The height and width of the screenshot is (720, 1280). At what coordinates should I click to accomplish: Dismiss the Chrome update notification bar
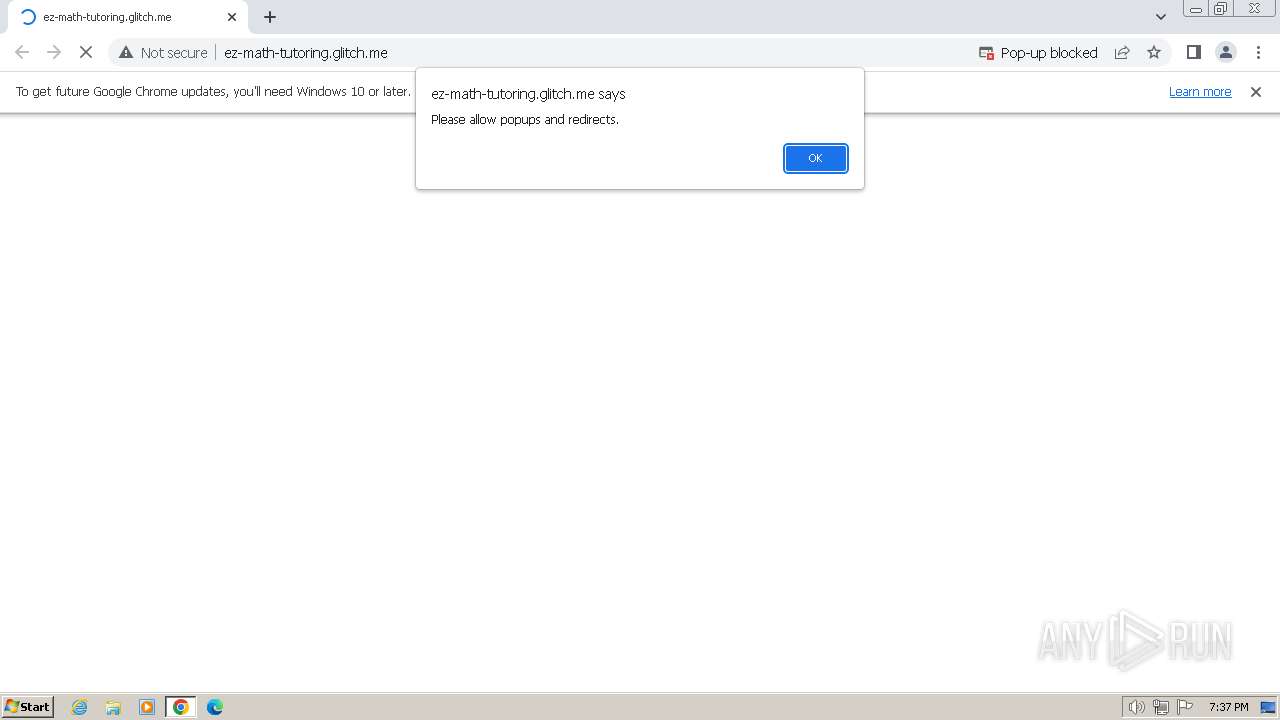pos(1256,92)
